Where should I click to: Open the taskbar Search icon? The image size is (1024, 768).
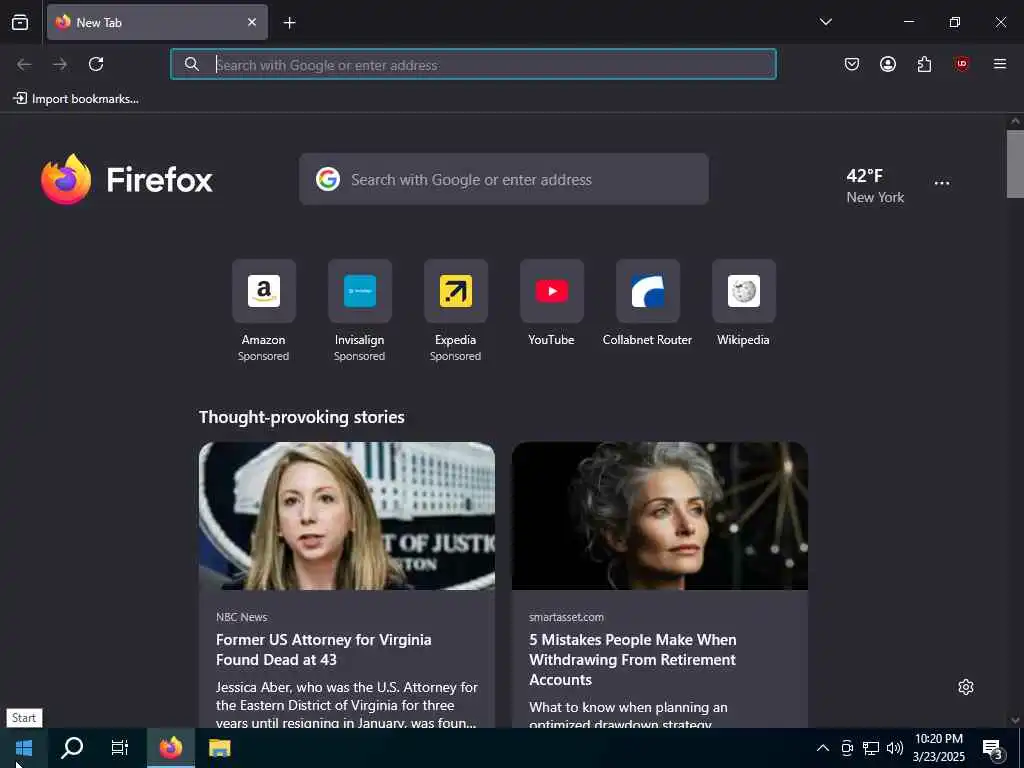click(x=72, y=748)
